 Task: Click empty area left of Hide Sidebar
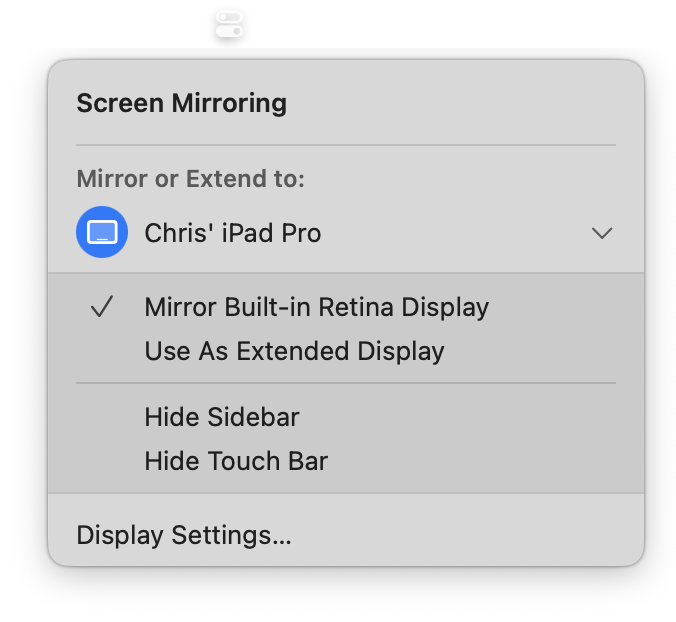pyautogui.click(x=102, y=417)
